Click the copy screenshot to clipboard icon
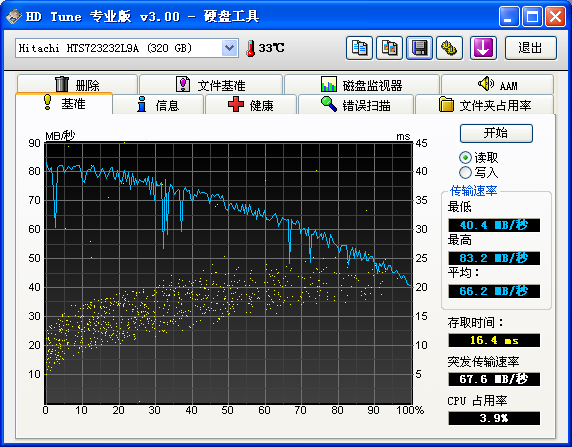572x447 pixels. 389,48
